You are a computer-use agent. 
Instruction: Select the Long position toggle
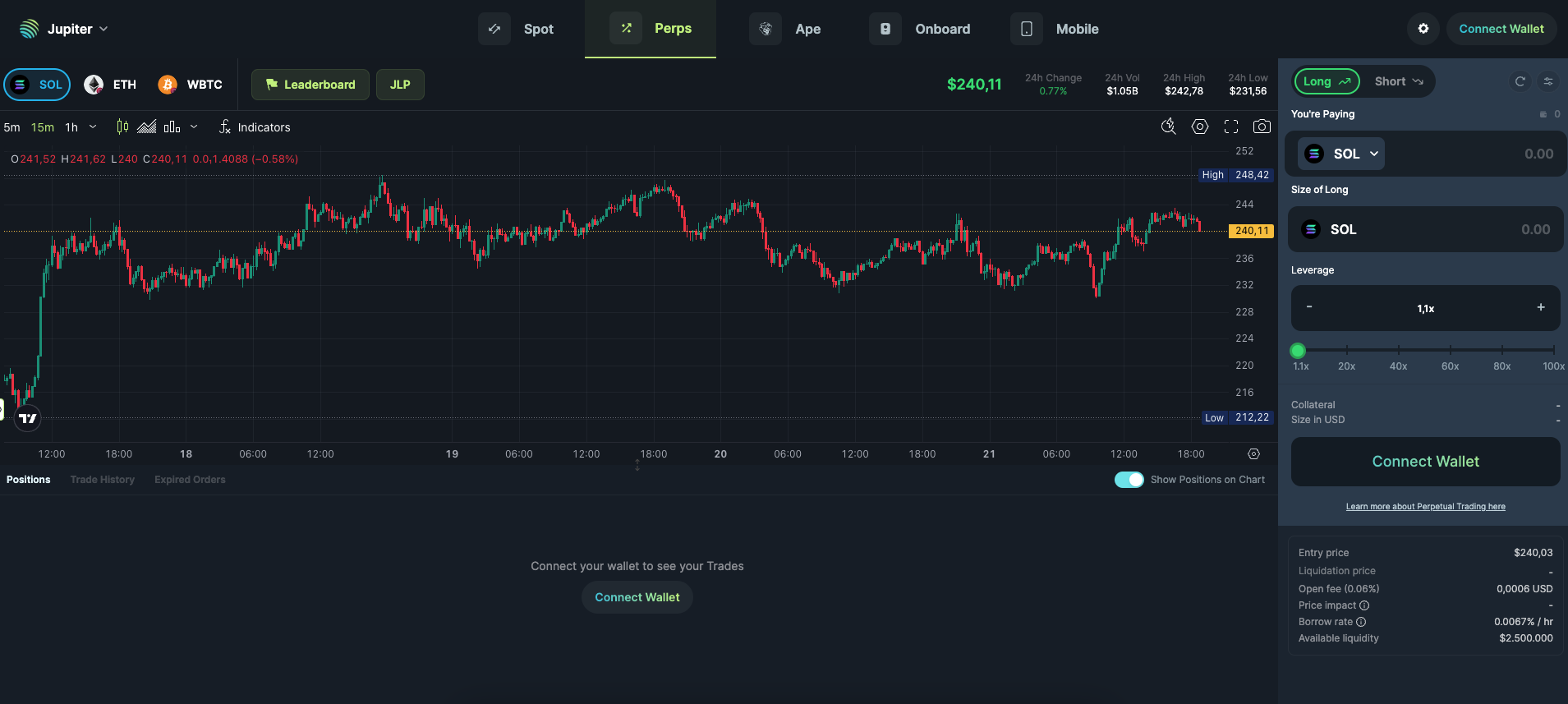(1327, 81)
